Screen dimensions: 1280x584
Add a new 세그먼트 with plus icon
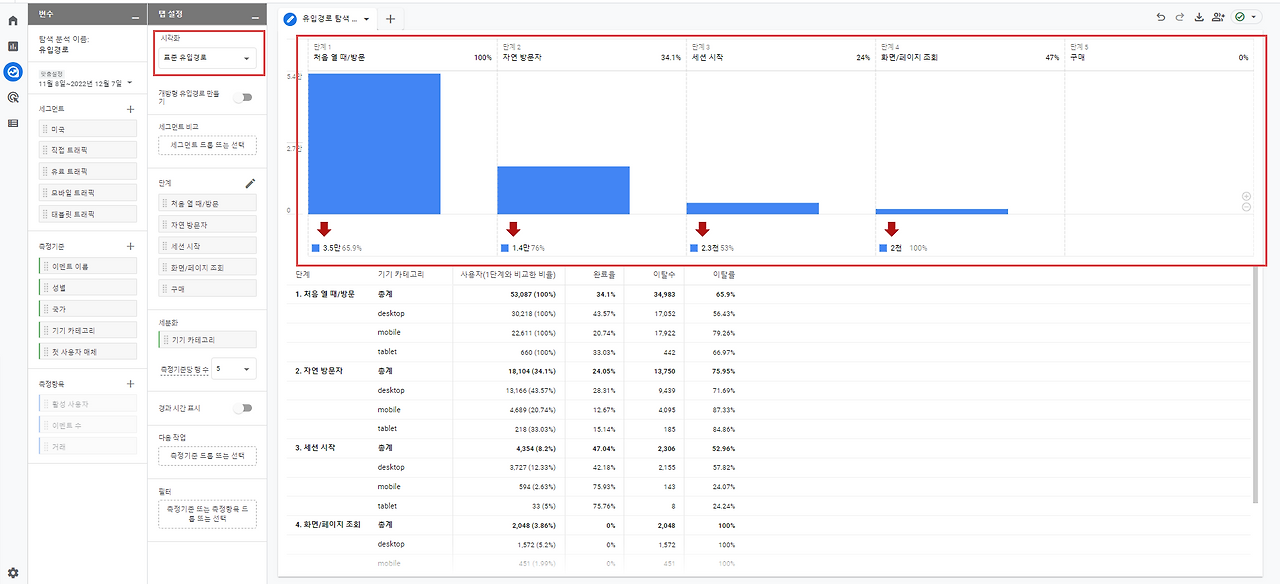click(130, 108)
